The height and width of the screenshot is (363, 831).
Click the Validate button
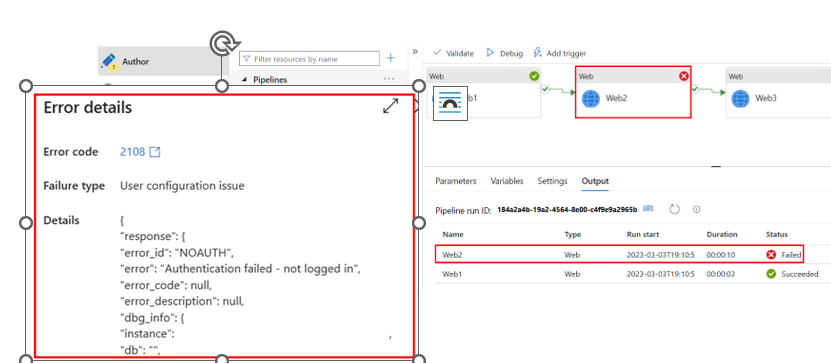click(x=454, y=53)
